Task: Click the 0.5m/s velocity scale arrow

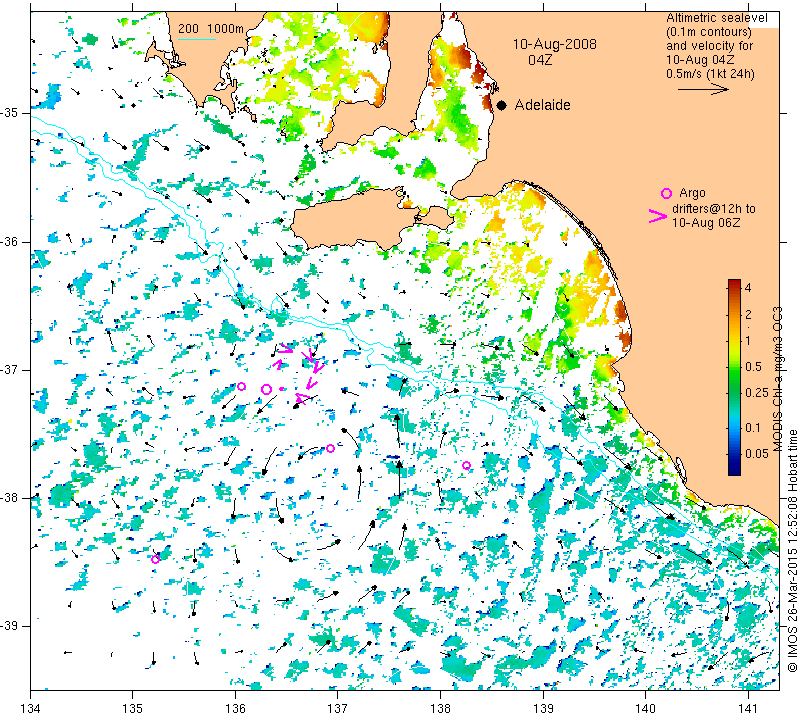Action: click(703, 89)
